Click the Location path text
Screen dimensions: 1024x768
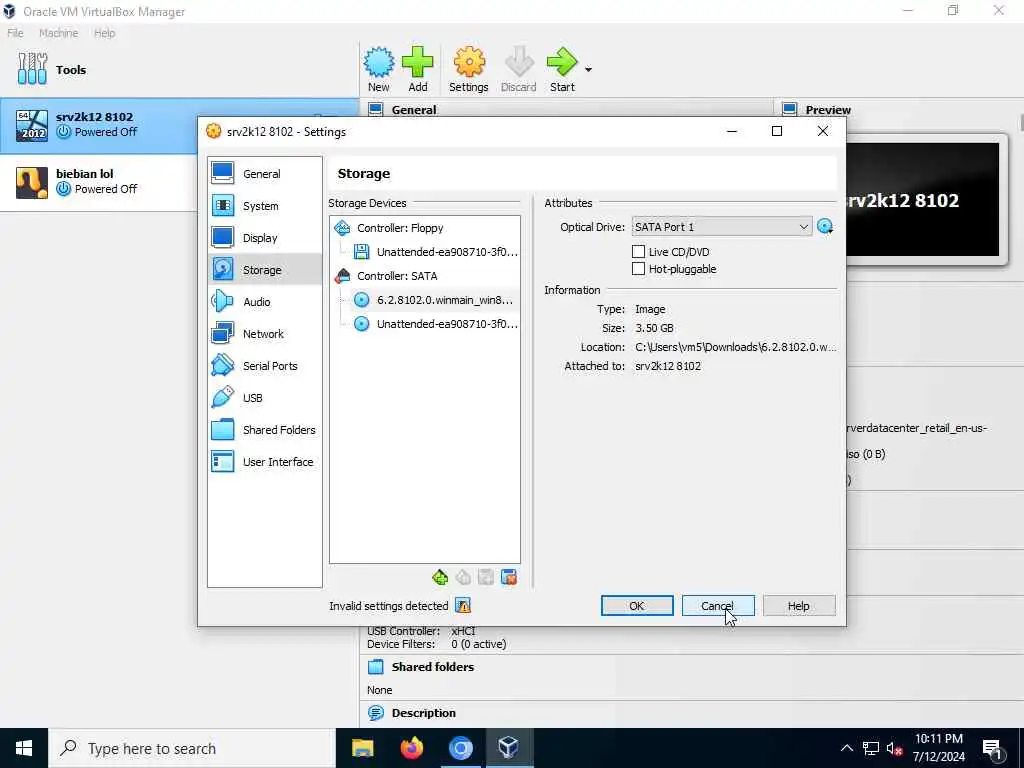(x=735, y=347)
